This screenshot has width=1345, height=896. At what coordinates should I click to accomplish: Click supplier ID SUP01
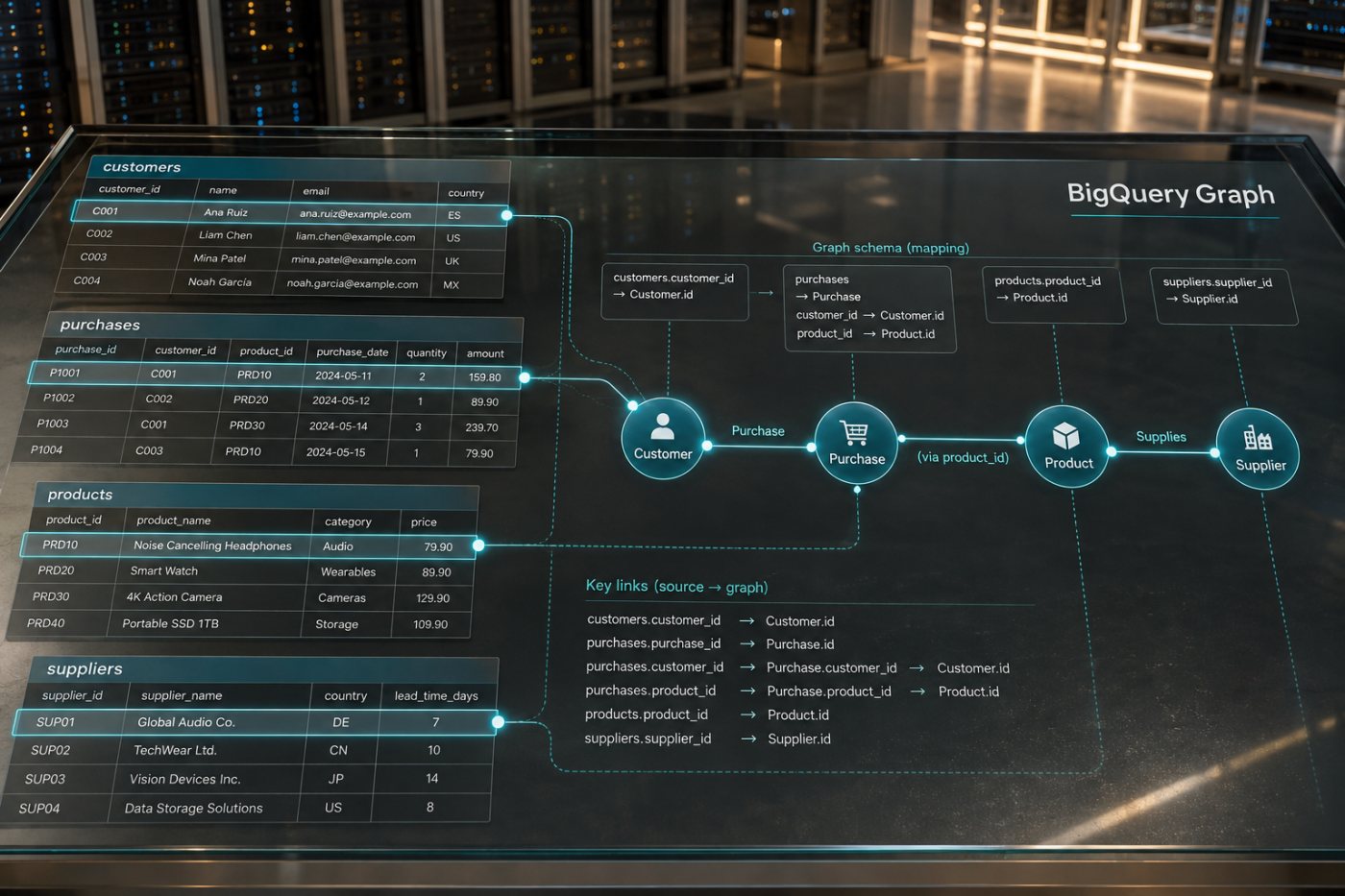(56, 721)
